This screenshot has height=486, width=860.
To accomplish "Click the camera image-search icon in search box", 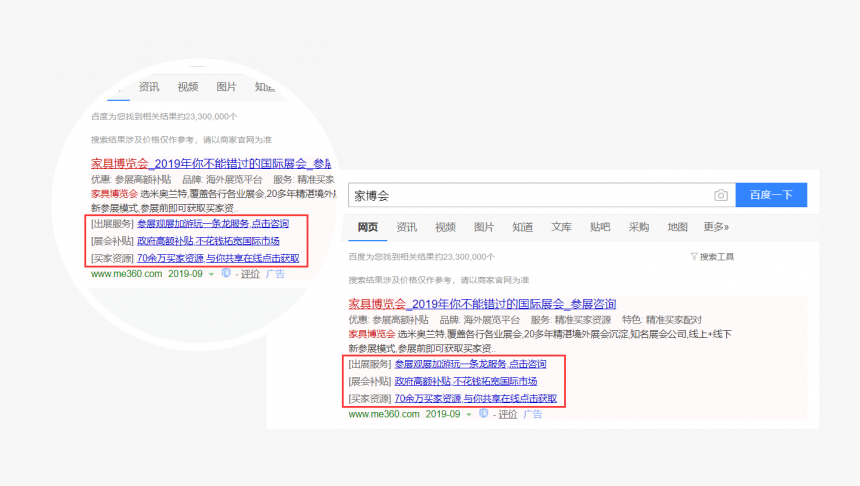I will pos(721,195).
